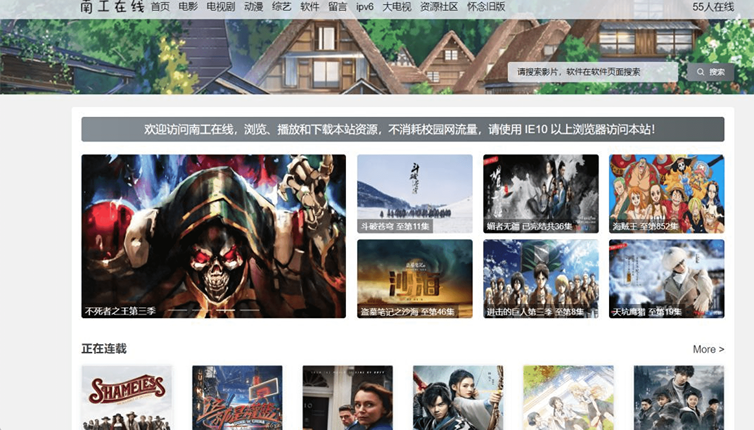Open the 首页 home menu item
Viewport: 754px width, 430px height.
click(160, 7)
